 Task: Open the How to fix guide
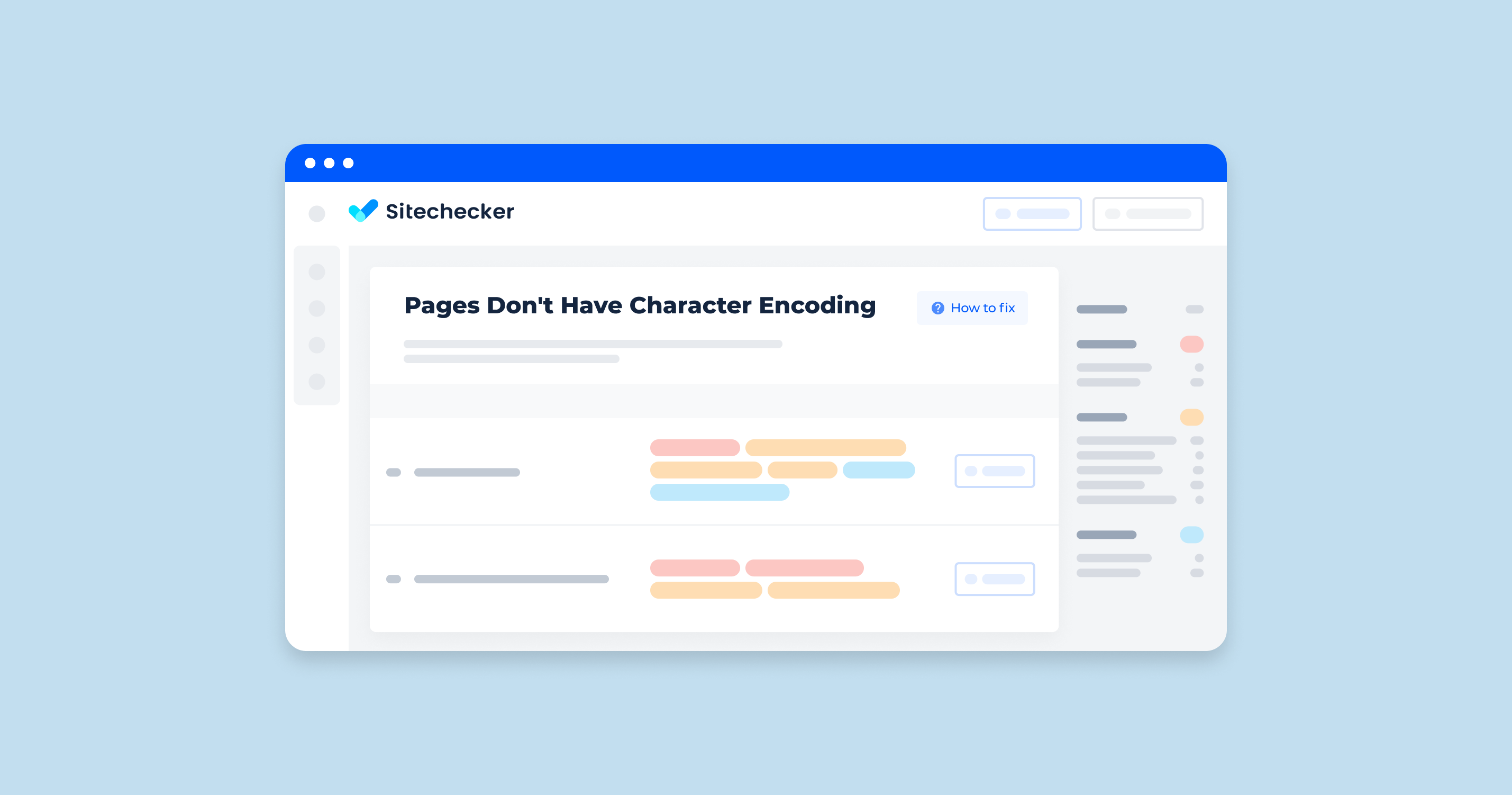975,307
